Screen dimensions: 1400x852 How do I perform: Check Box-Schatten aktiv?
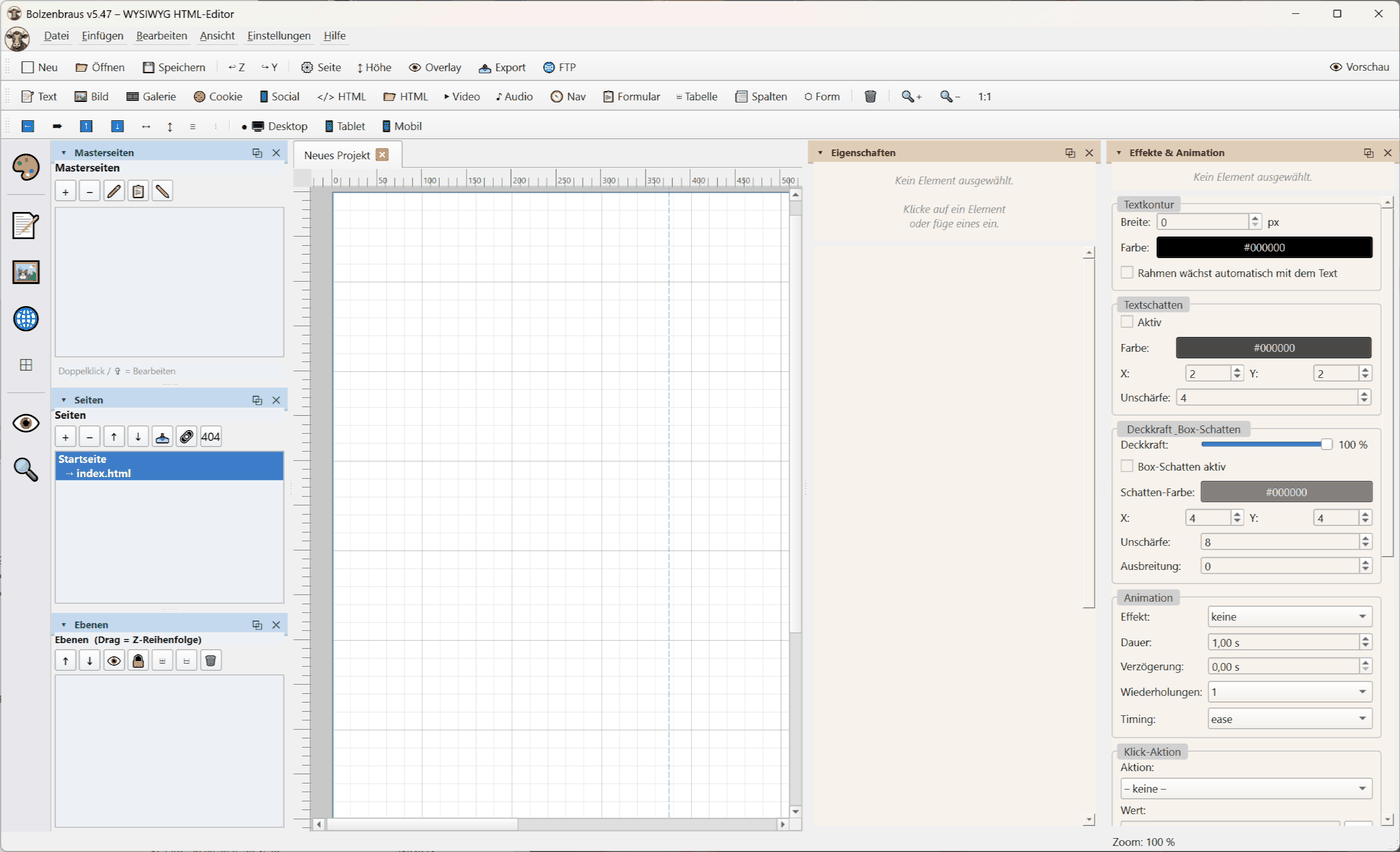click(1127, 466)
